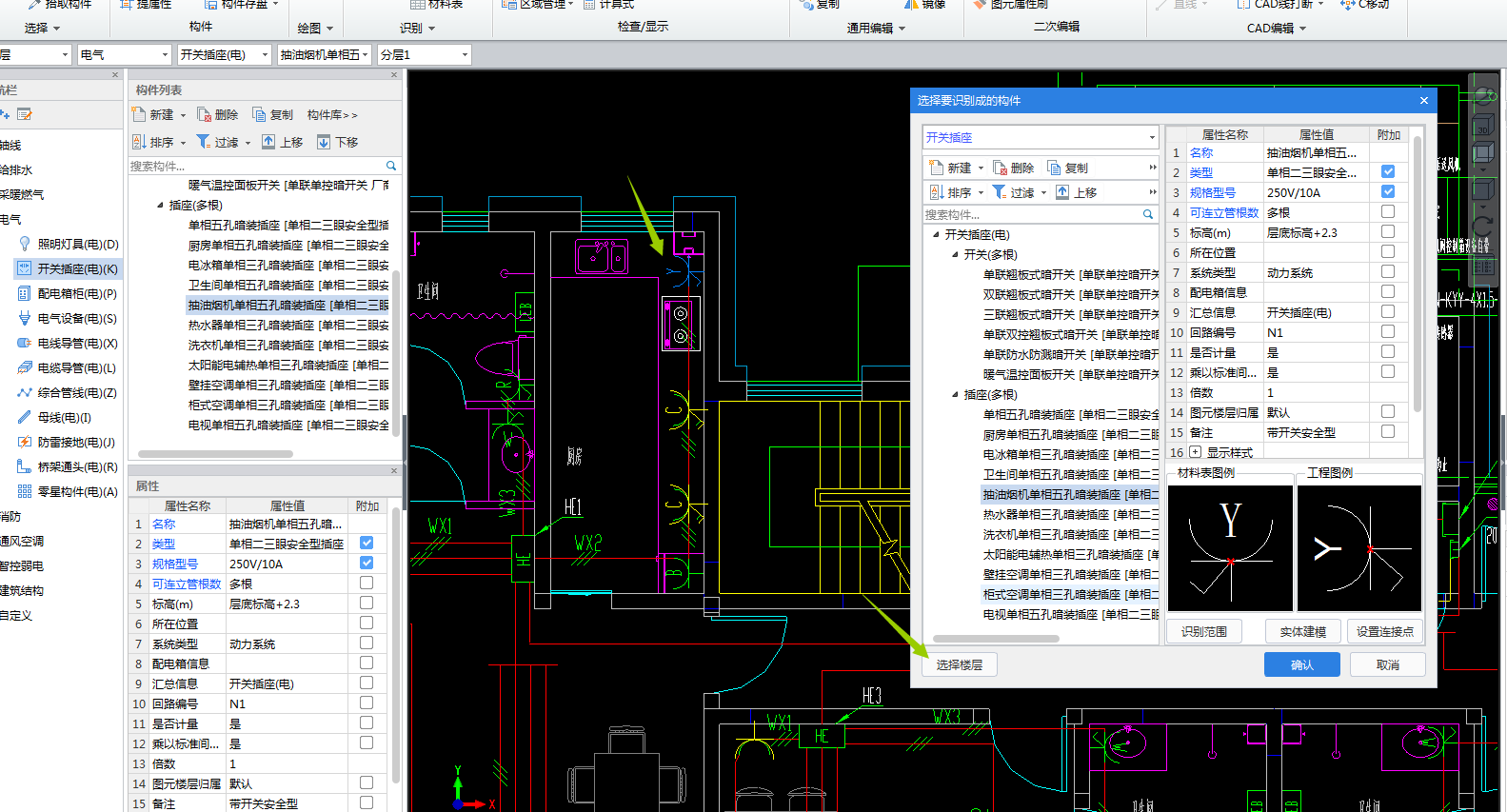Open the 绘图 ribbon group menu
Viewport: 1507px width, 812px height.
(x=315, y=29)
